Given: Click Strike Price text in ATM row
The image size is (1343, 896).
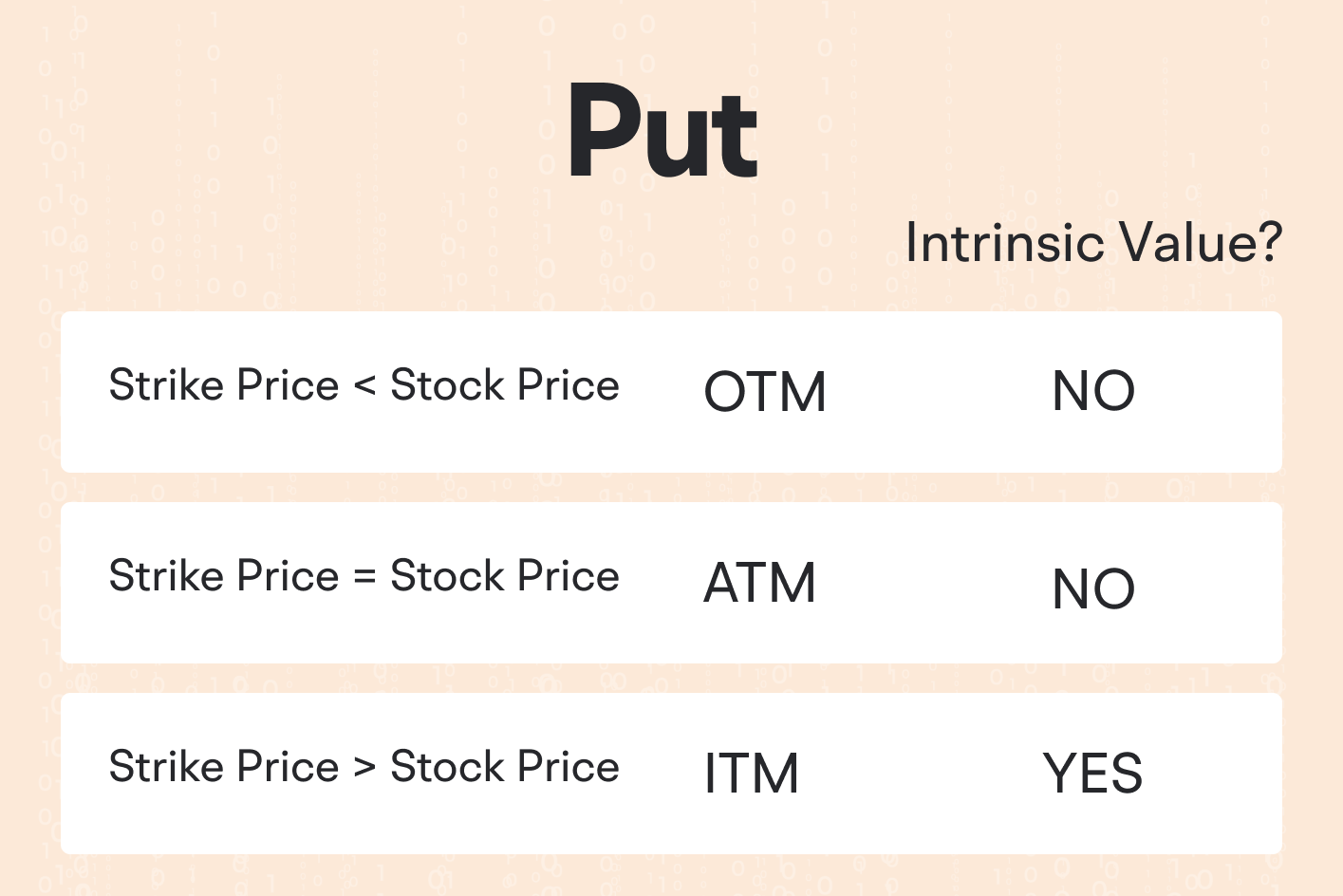Looking at the screenshot, I should pos(224,576).
